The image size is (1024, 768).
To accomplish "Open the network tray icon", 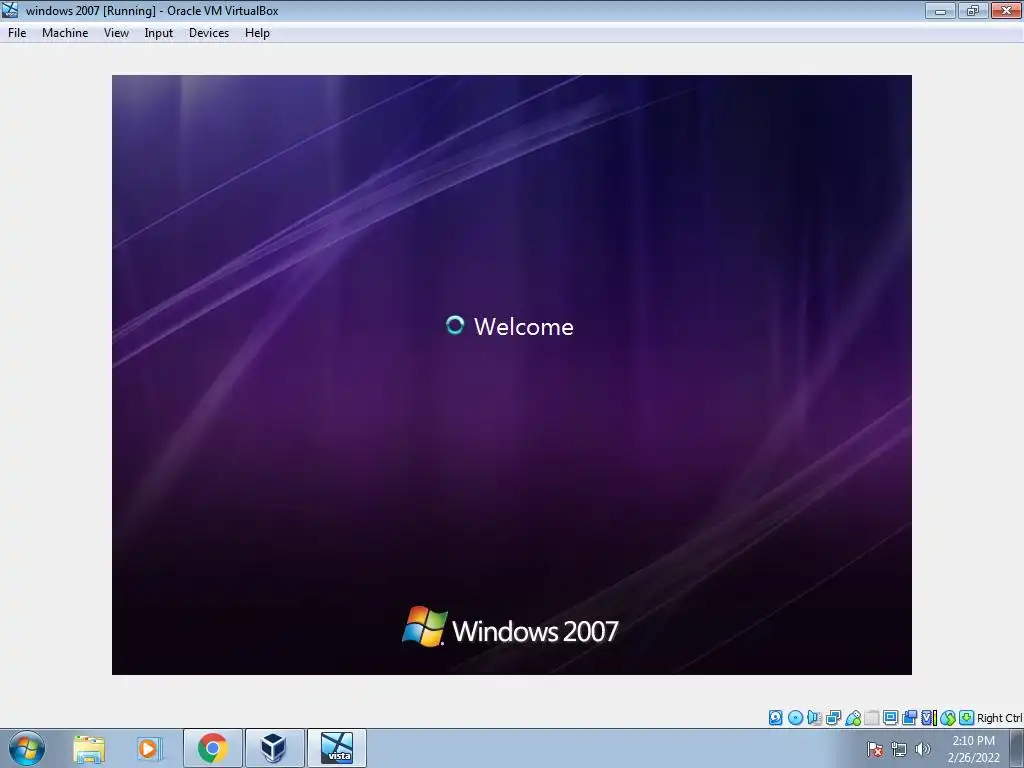I will (899, 749).
